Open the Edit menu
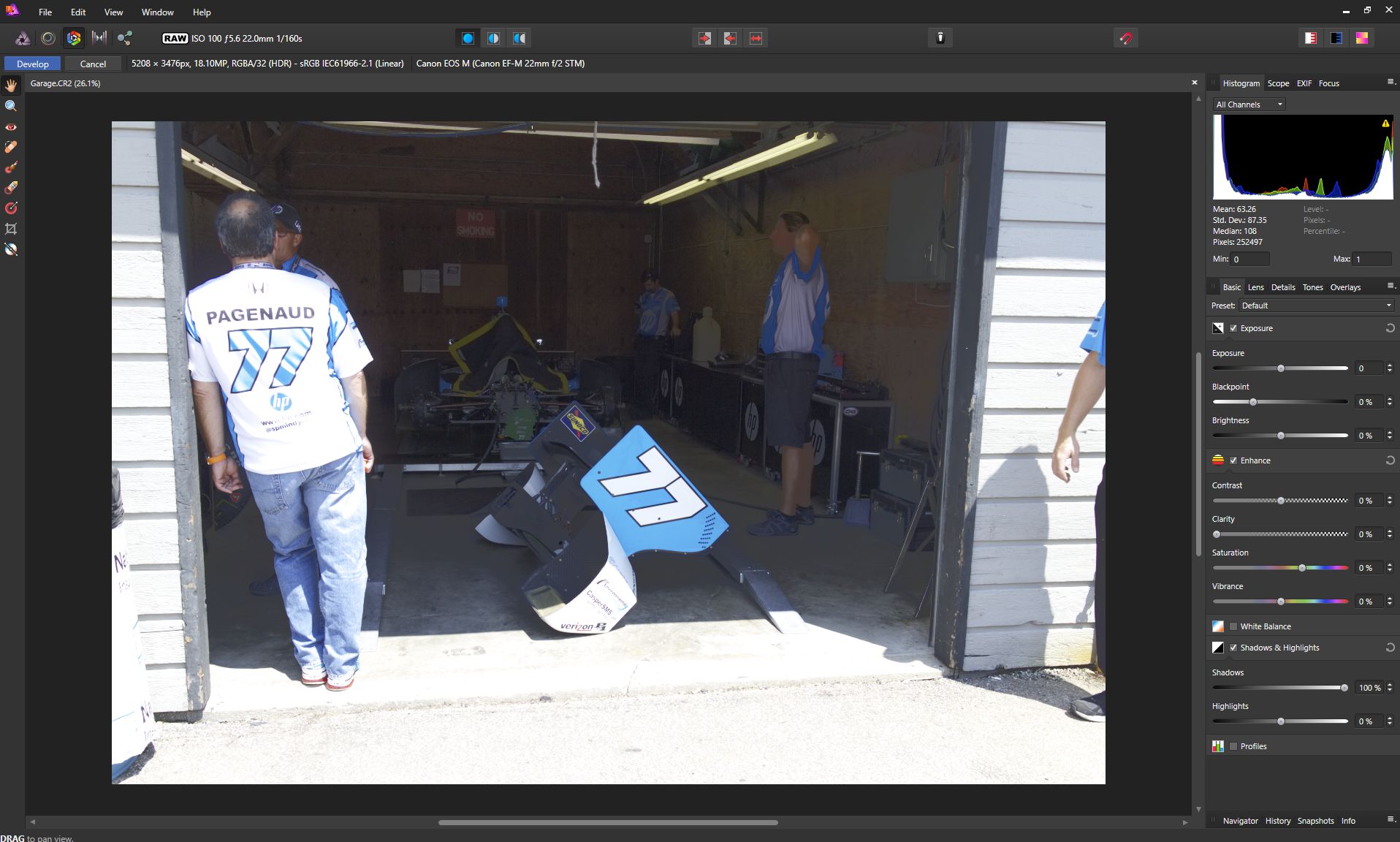Image resolution: width=1400 pixels, height=842 pixels. pos(78,12)
